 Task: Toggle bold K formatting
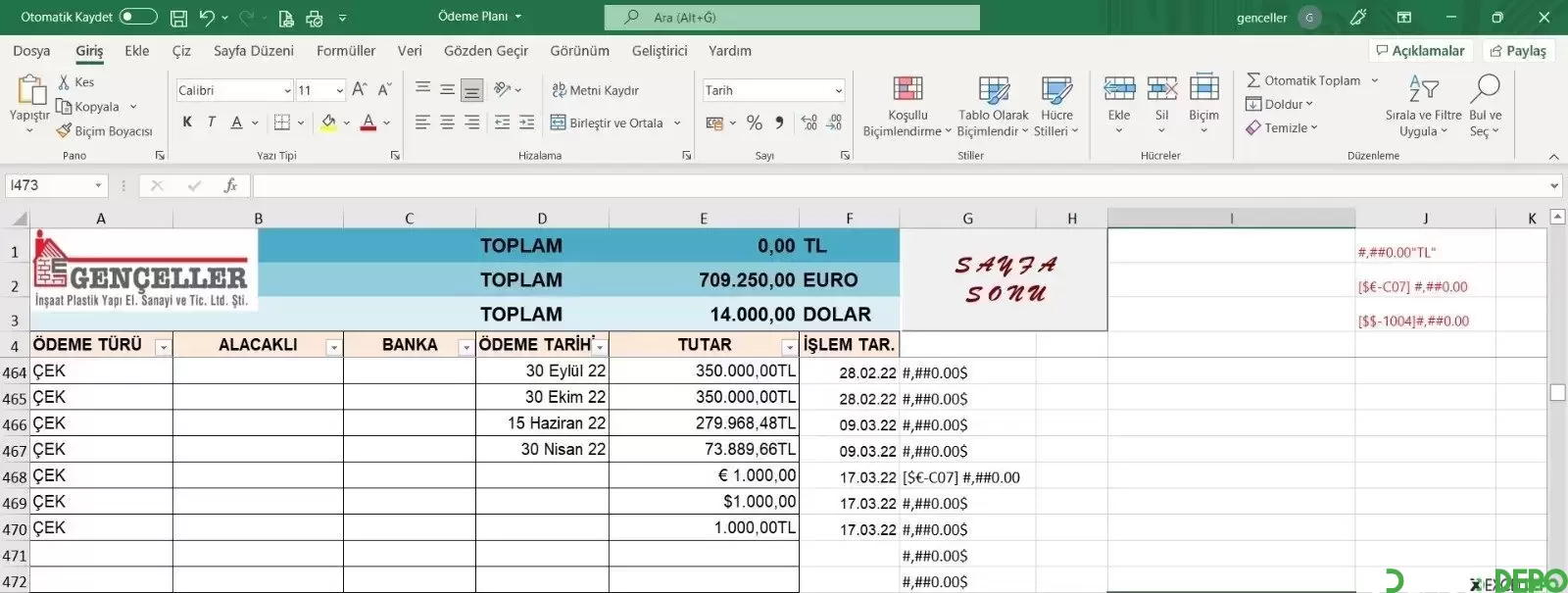(187, 123)
